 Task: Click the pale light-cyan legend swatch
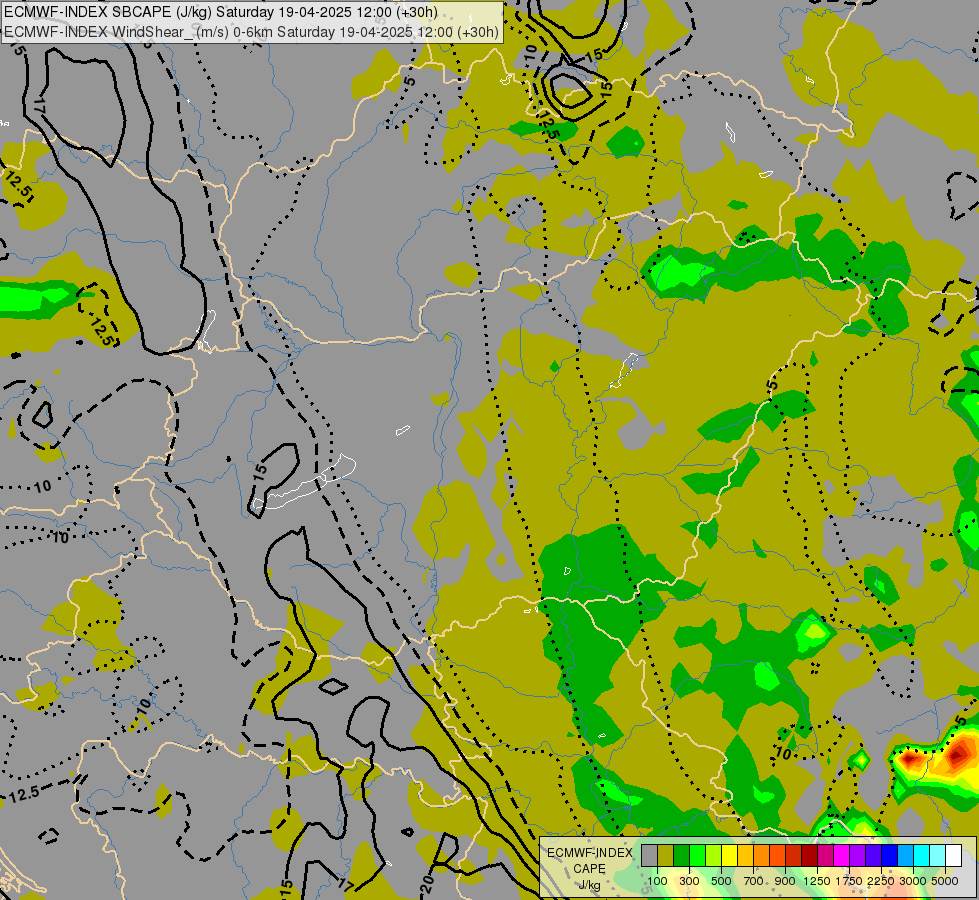coord(937,855)
